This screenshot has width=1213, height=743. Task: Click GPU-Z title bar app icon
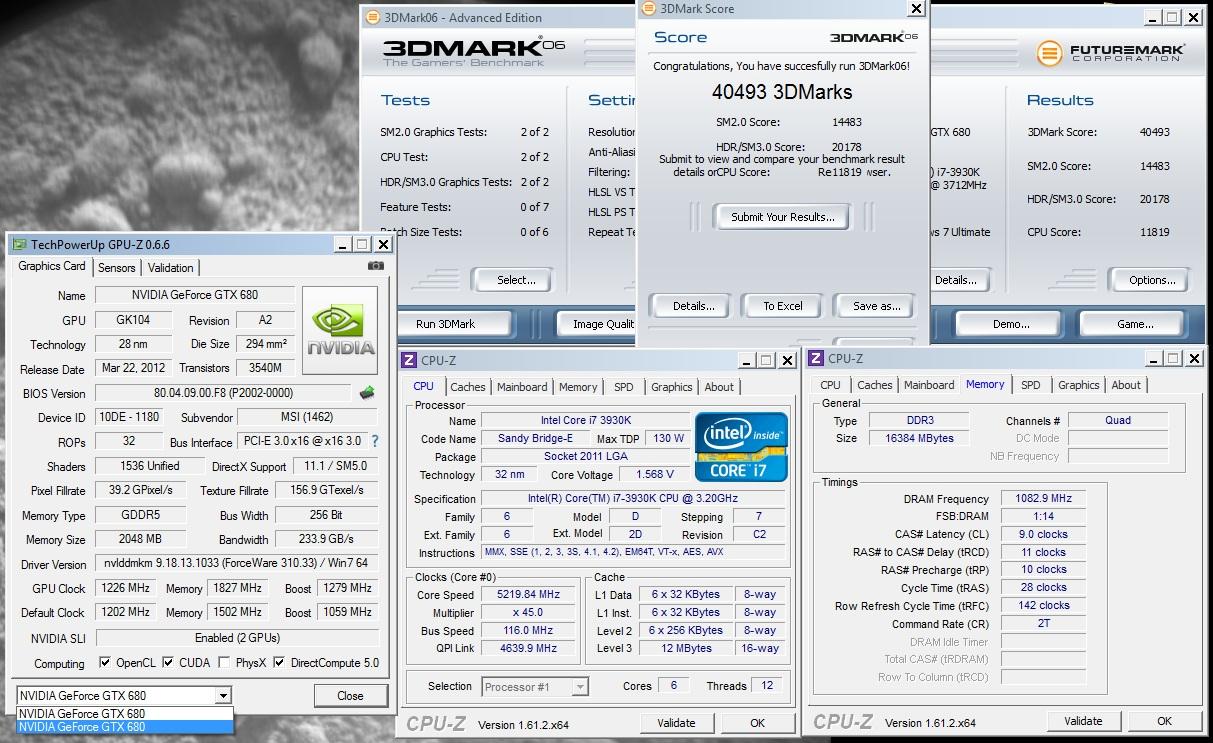19,244
